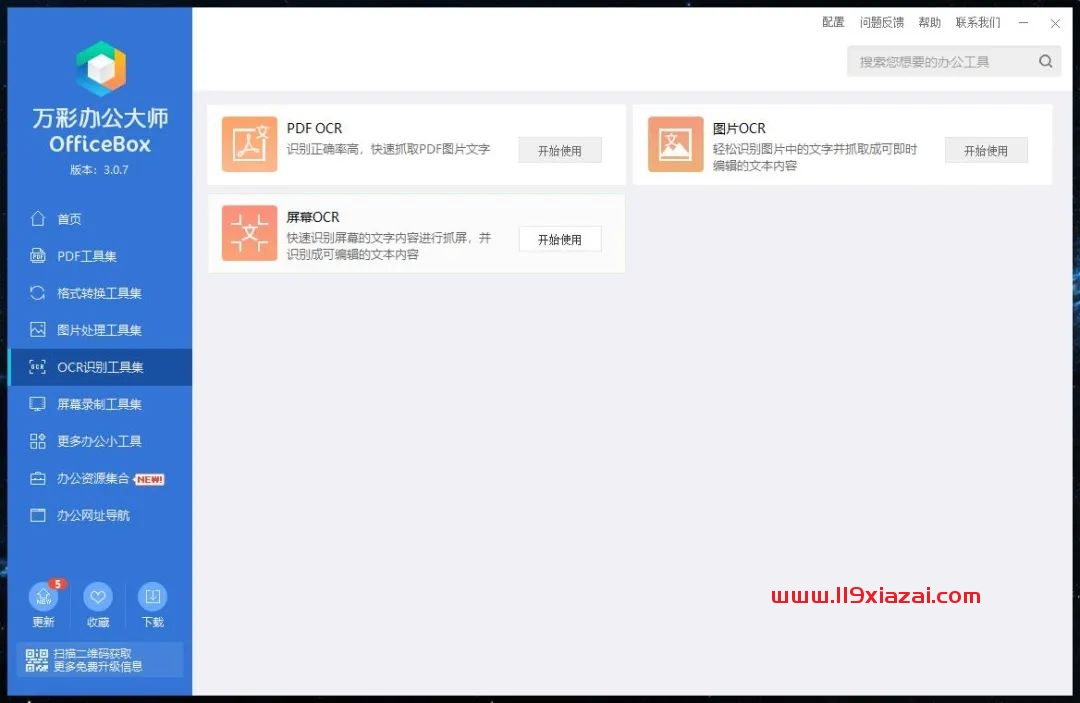Click the 扫描二维码获取 upgrade info banner
The height and width of the screenshot is (703, 1080).
(x=101, y=660)
